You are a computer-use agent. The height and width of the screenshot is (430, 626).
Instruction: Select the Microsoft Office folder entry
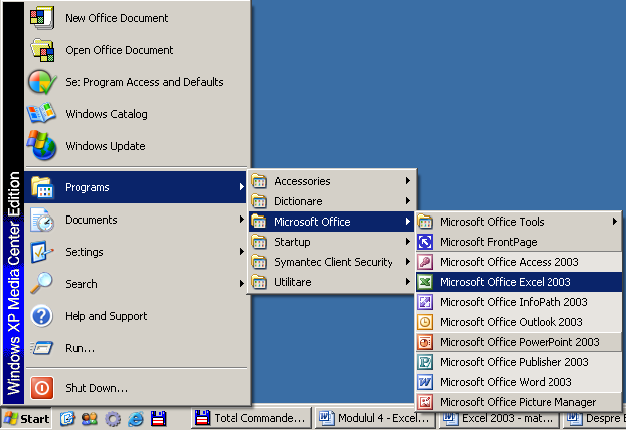tap(331, 222)
